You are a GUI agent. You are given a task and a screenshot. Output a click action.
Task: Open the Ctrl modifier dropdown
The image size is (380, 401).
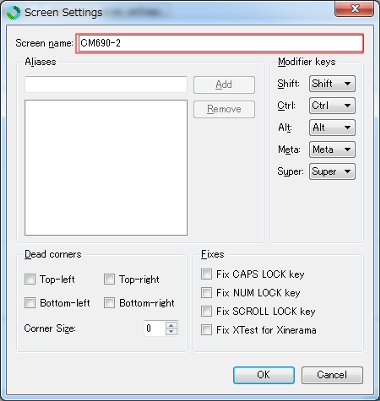point(332,105)
